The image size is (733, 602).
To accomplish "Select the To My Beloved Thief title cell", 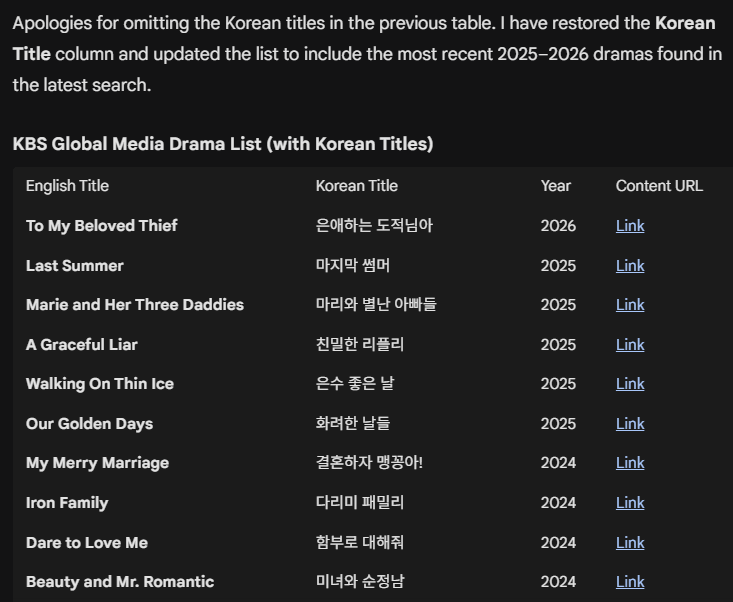I will click(102, 226).
